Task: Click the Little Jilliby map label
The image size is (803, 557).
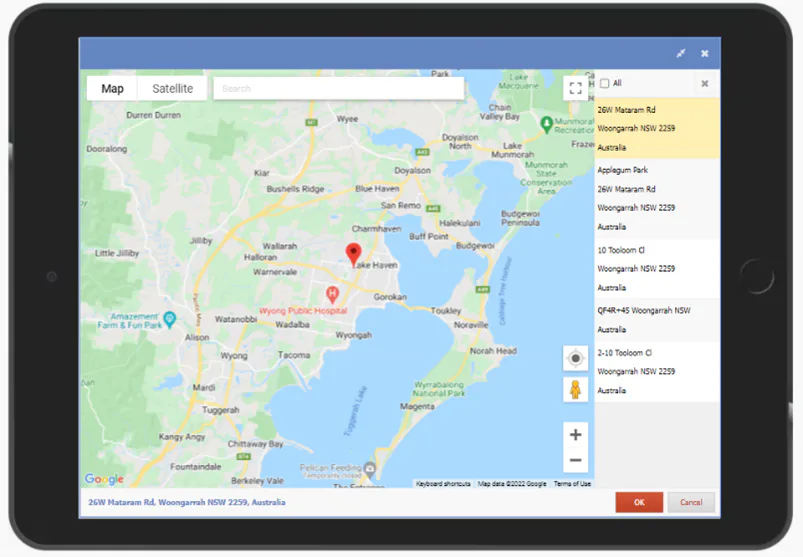Action: point(117,253)
